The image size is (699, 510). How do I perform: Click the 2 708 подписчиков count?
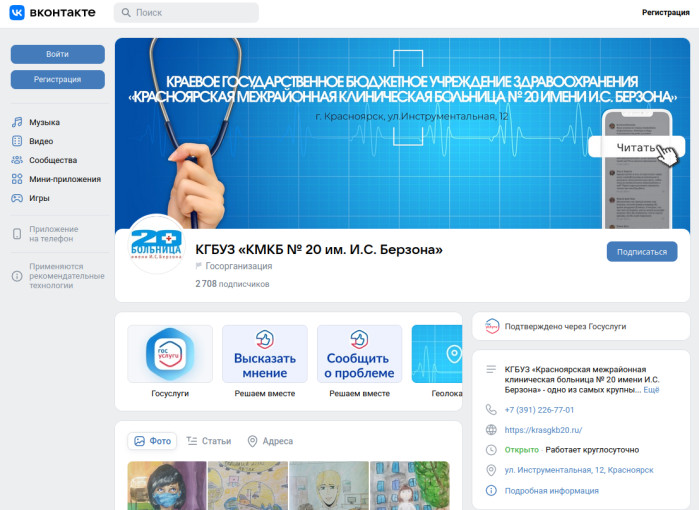pyautogui.click(x=232, y=284)
